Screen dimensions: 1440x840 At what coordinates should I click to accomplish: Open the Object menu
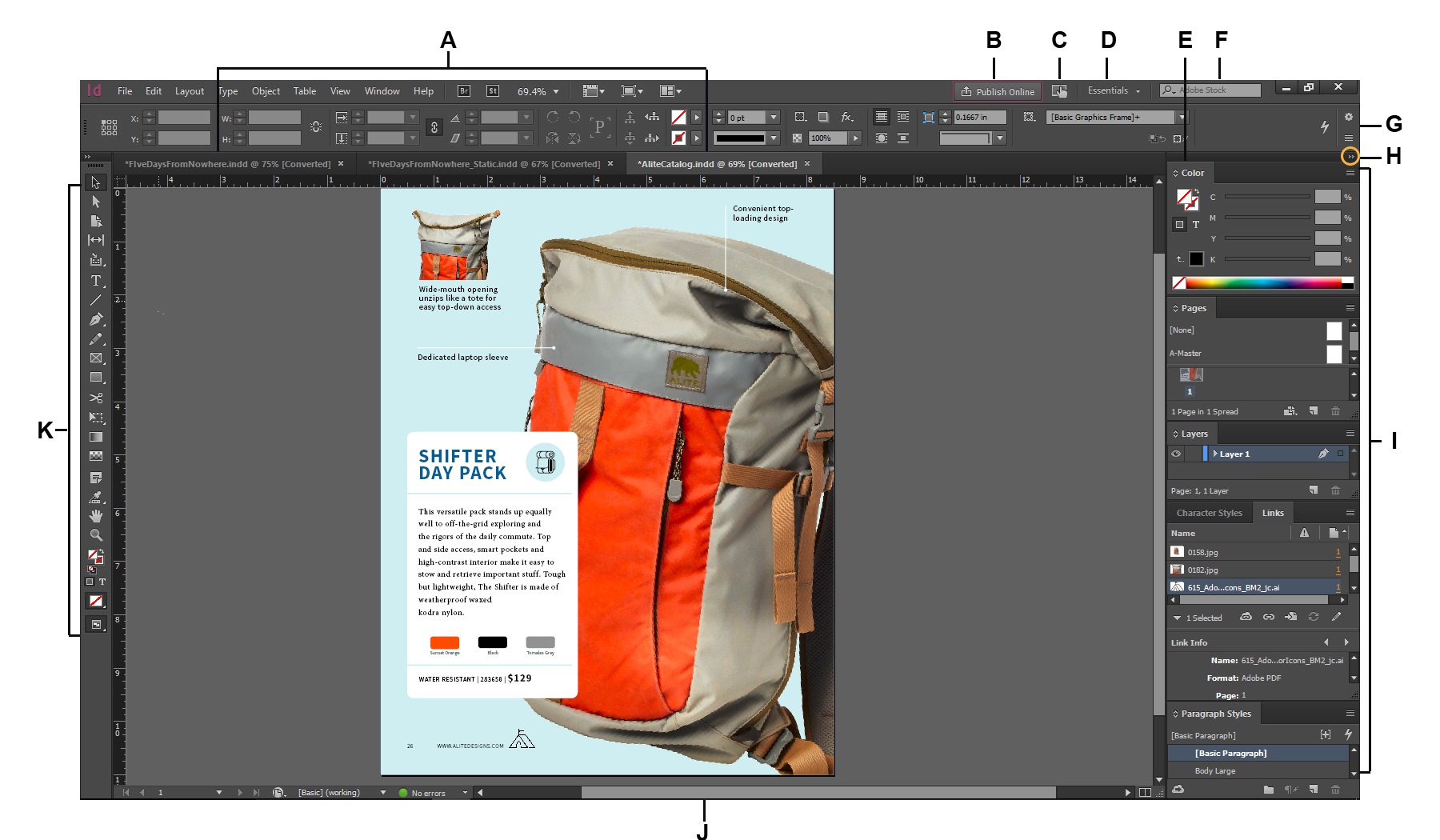click(x=266, y=91)
